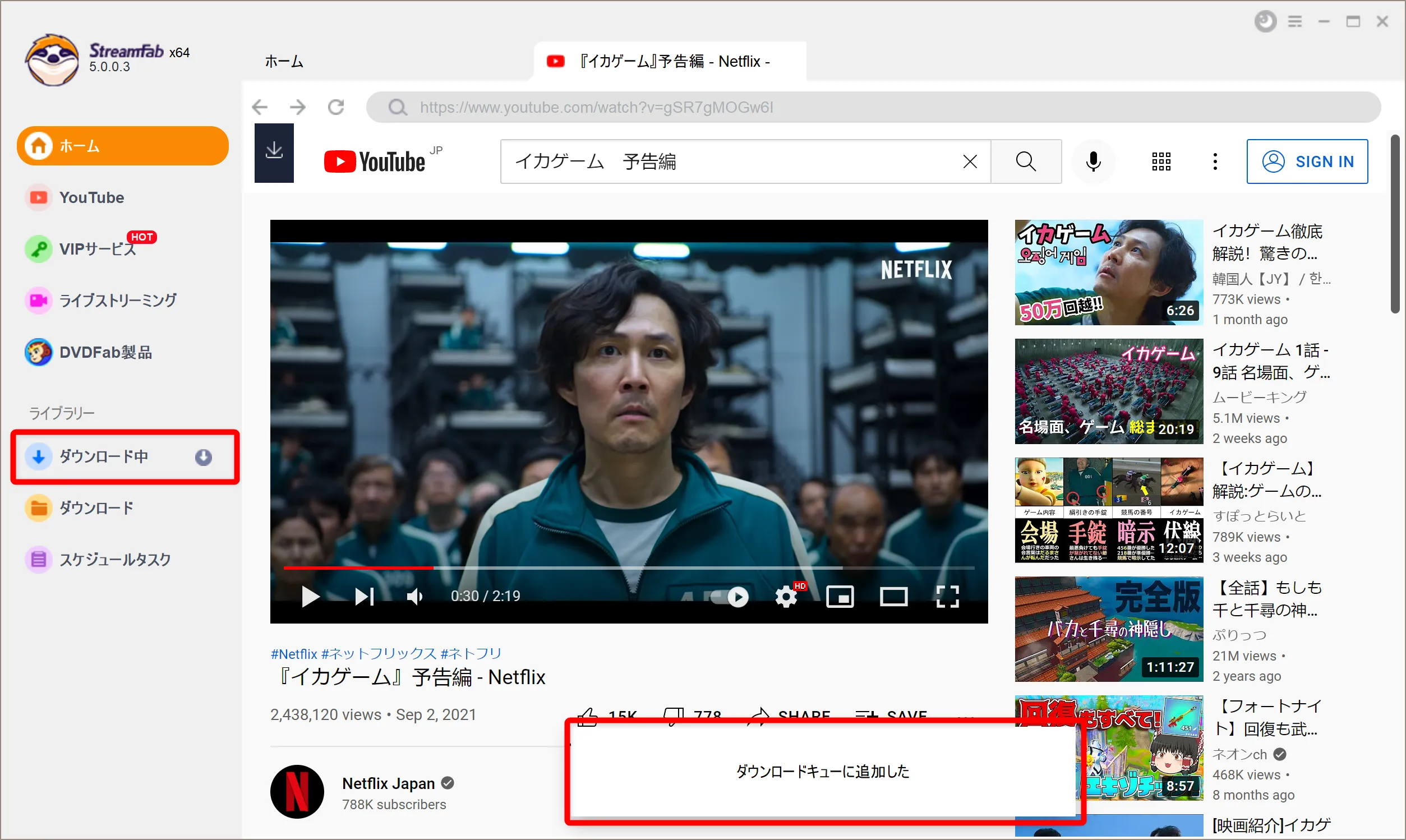This screenshot has height=840, width=1406.
Task: Open VIPサービス in the sidebar
Action: pos(90,248)
